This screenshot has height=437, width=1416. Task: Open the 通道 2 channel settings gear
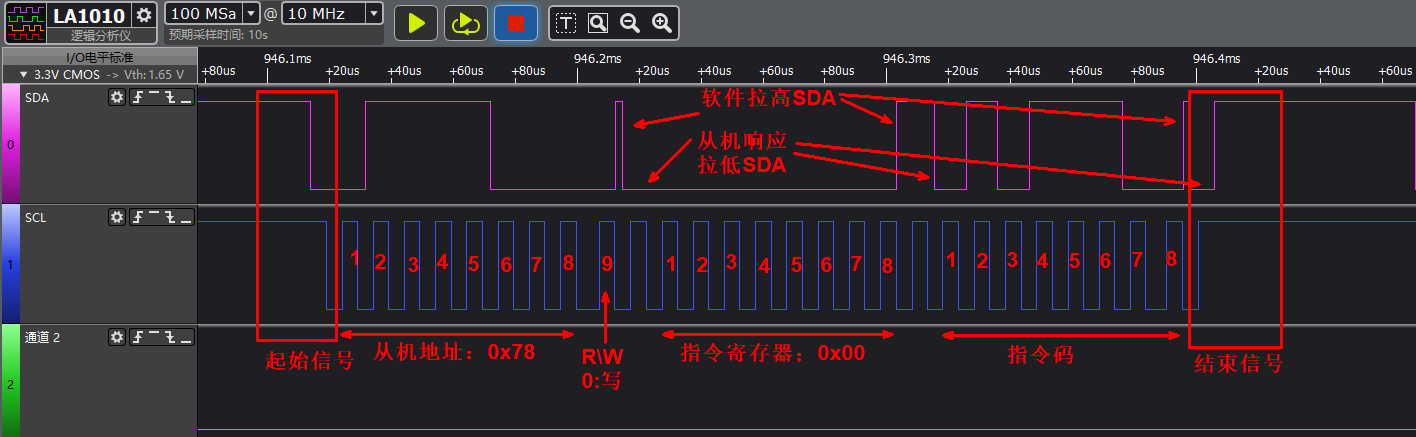point(117,337)
